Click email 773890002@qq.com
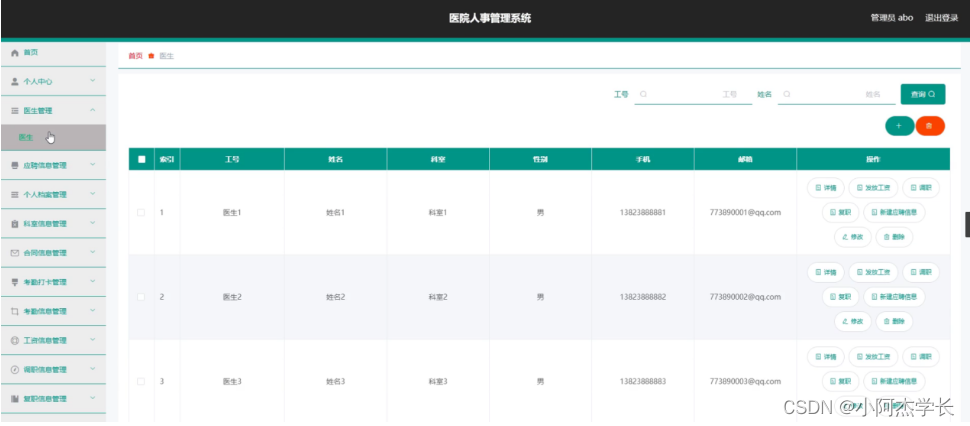Image resolution: width=970 pixels, height=426 pixels. coord(745,297)
